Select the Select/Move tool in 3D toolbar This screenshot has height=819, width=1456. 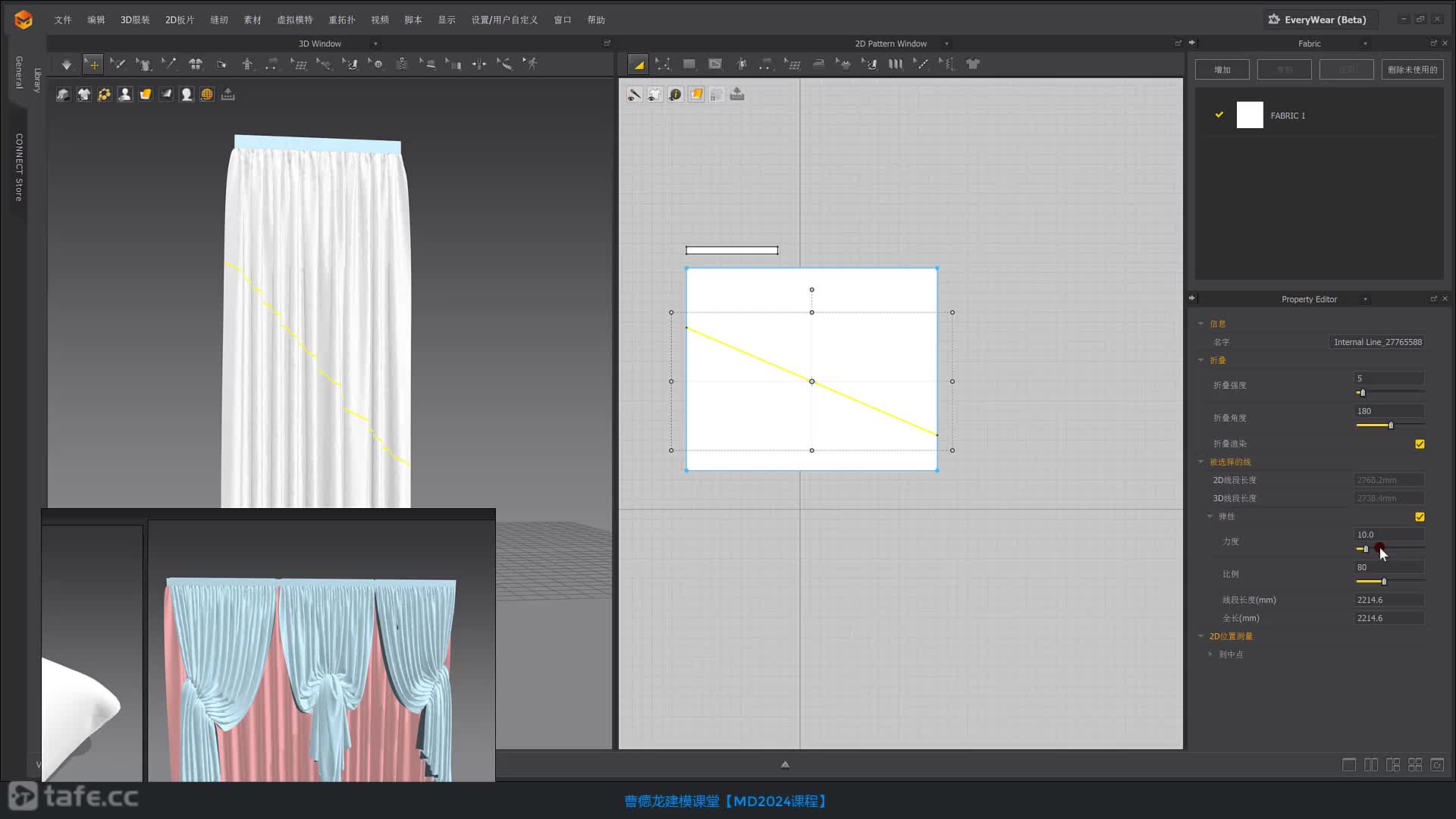coord(93,64)
